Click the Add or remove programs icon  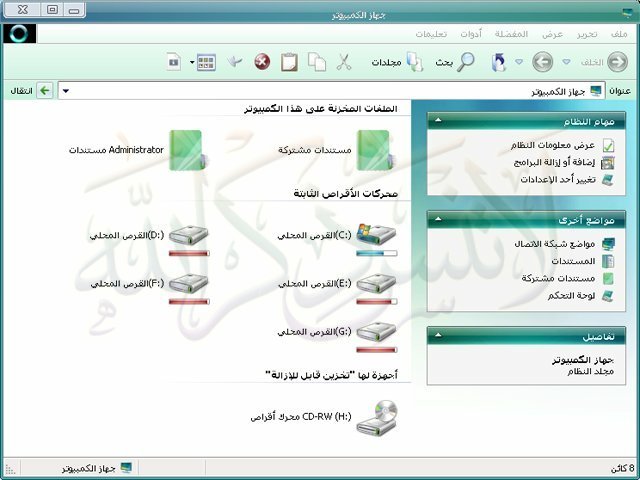[x=608, y=162]
